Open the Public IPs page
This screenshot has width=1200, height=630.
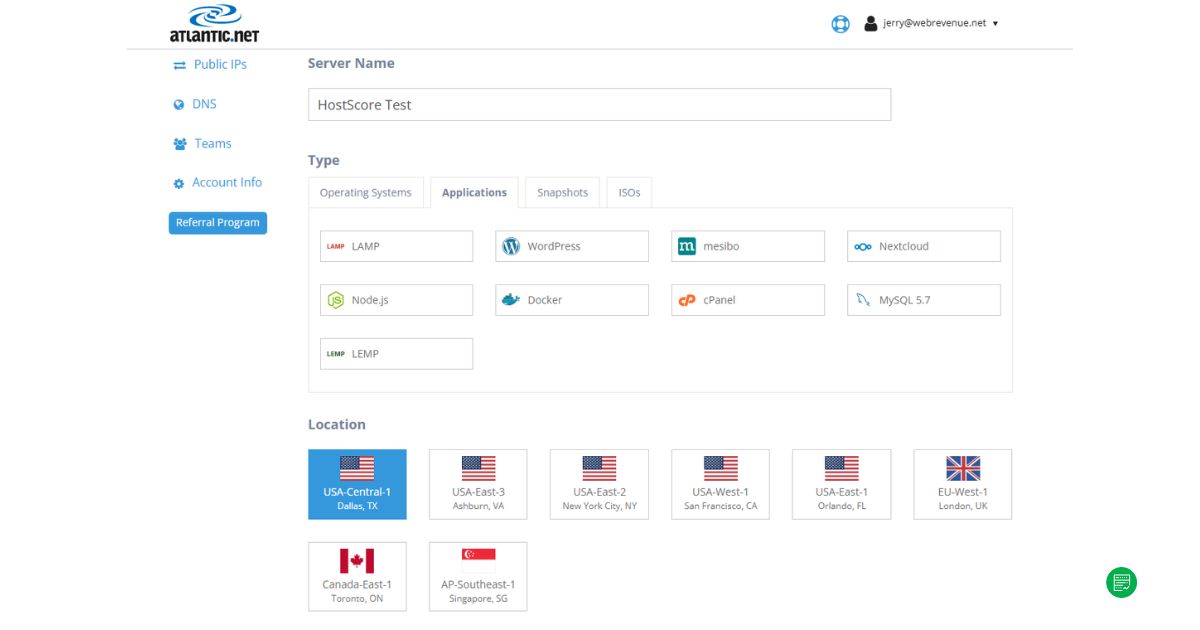[220, 64]
